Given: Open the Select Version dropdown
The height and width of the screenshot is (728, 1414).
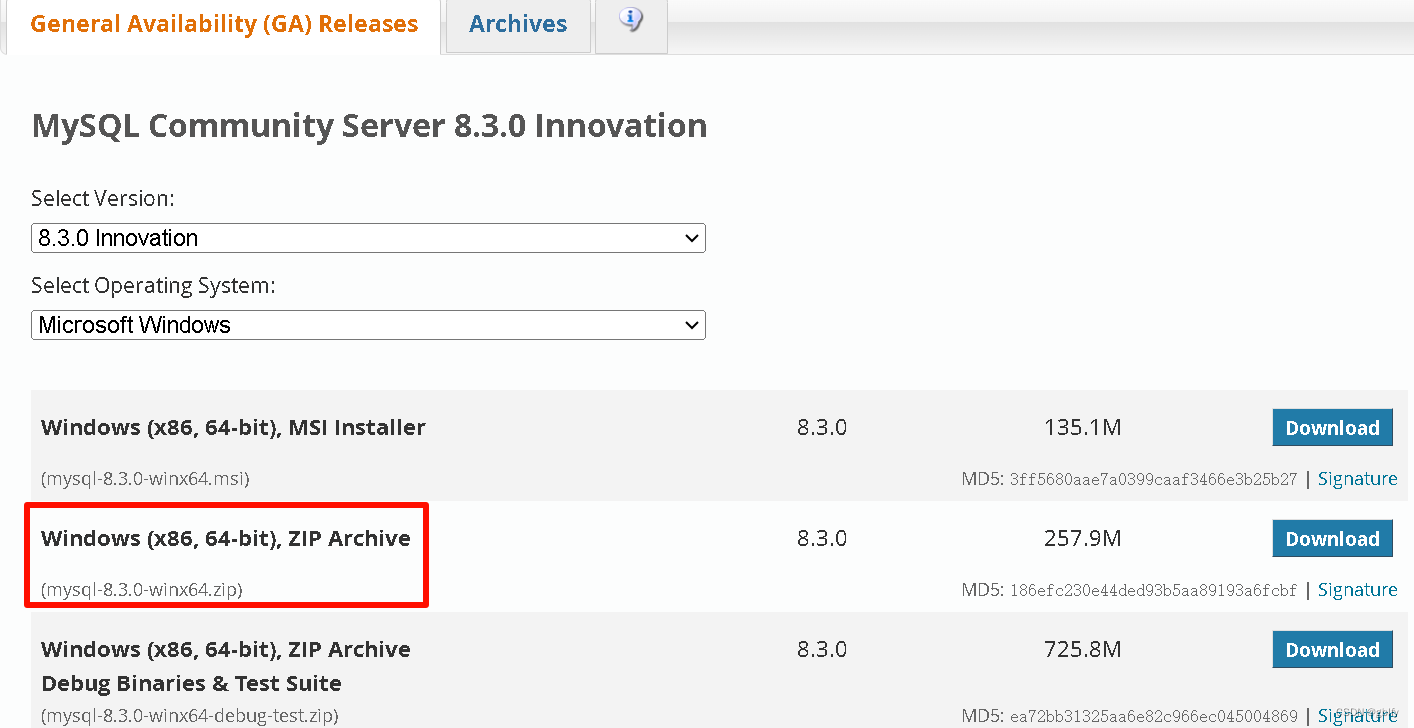Looking at the screenshot, I should coord(368,238).
